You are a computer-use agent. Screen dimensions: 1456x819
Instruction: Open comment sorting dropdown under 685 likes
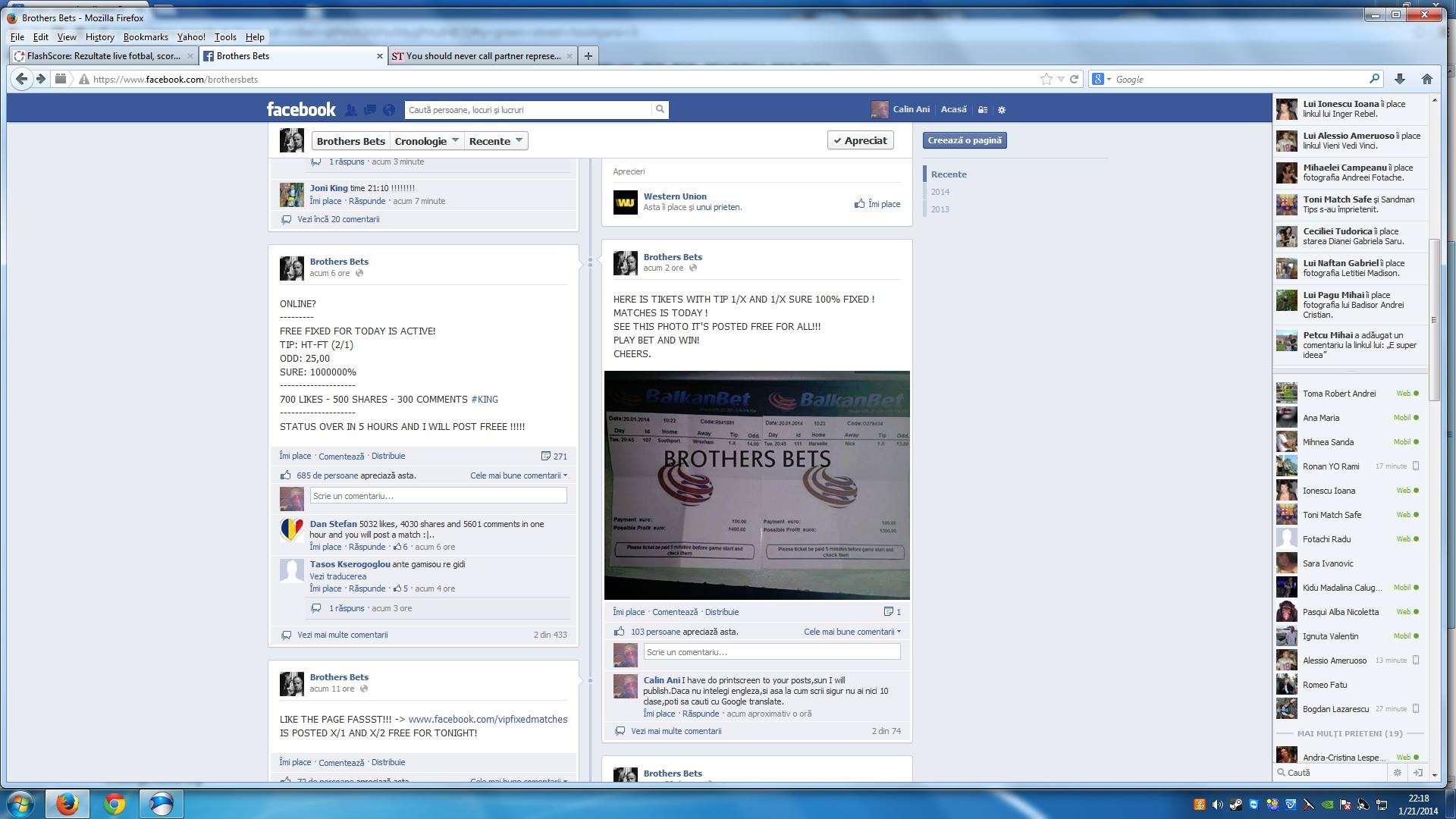pos(519,475)
